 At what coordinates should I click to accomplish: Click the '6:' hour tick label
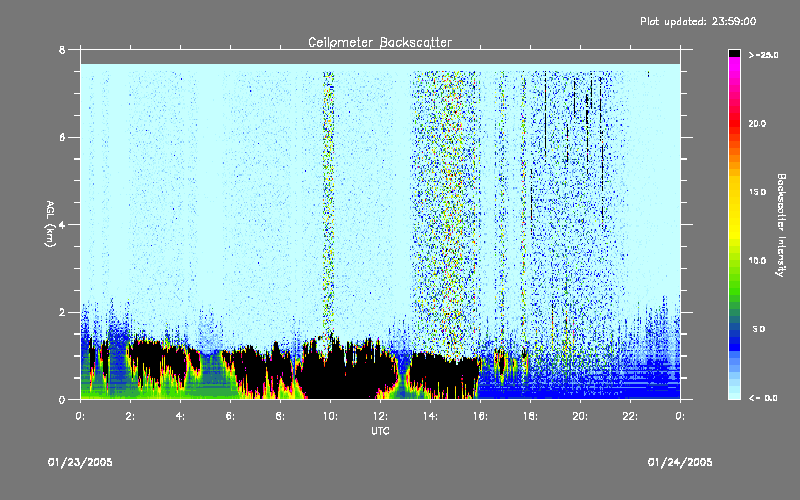pyautogui.click(x=230, y=416)
